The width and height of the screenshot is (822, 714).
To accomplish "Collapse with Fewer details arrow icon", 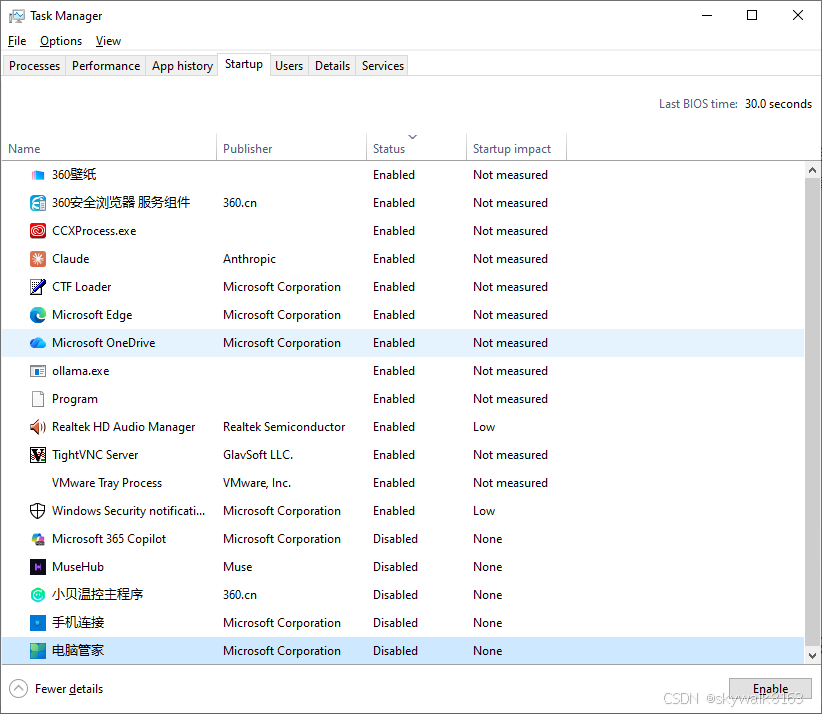I will 18,689.
